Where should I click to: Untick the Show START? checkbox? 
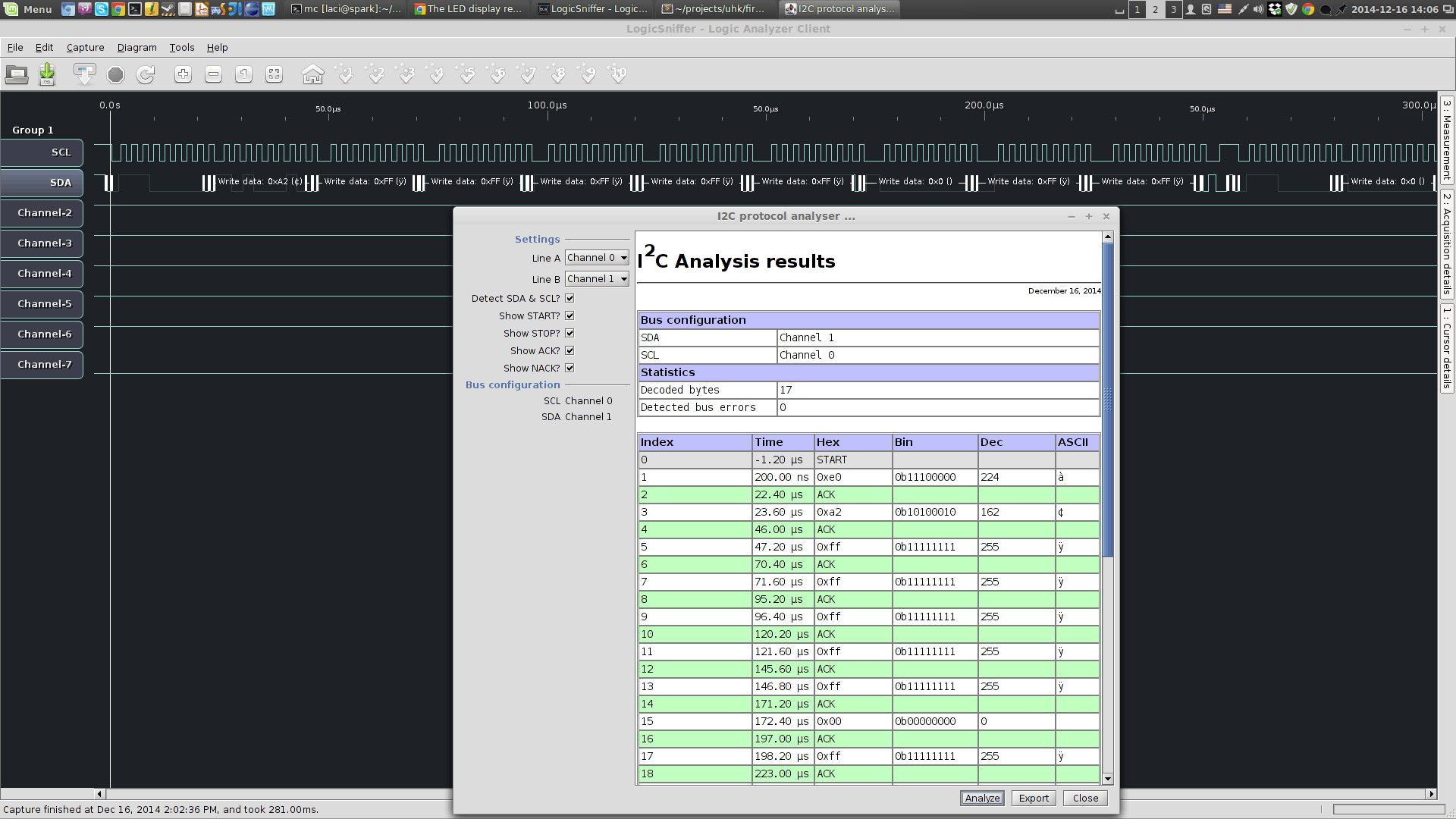point(570,316)
